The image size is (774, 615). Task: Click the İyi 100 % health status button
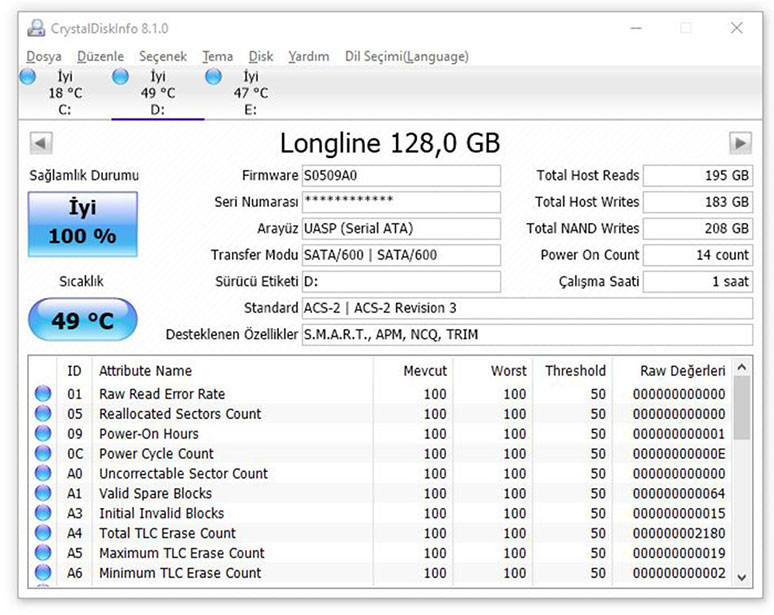click(82, 224)
